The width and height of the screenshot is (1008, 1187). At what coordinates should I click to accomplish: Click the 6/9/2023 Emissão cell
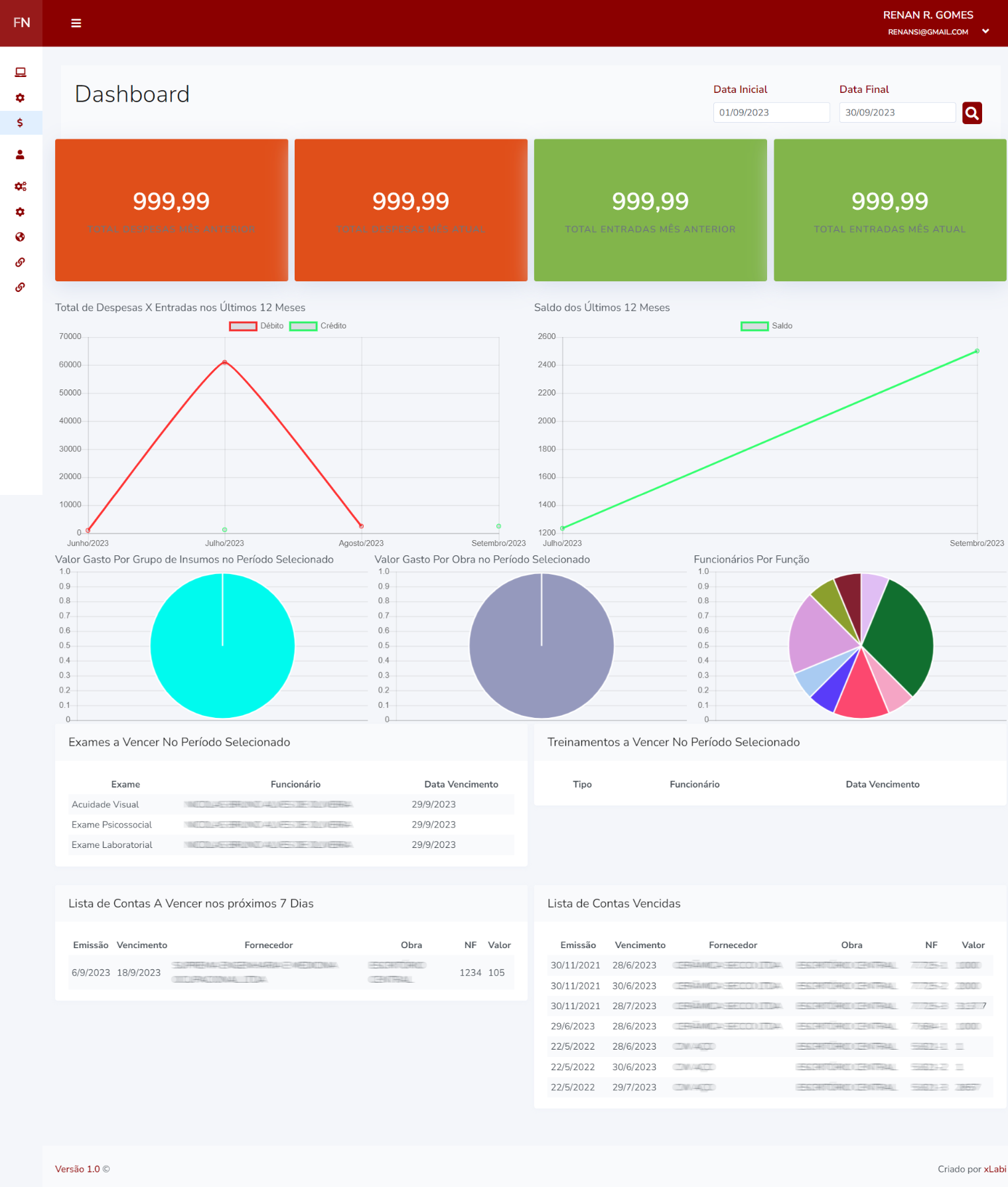coord(91,973)
